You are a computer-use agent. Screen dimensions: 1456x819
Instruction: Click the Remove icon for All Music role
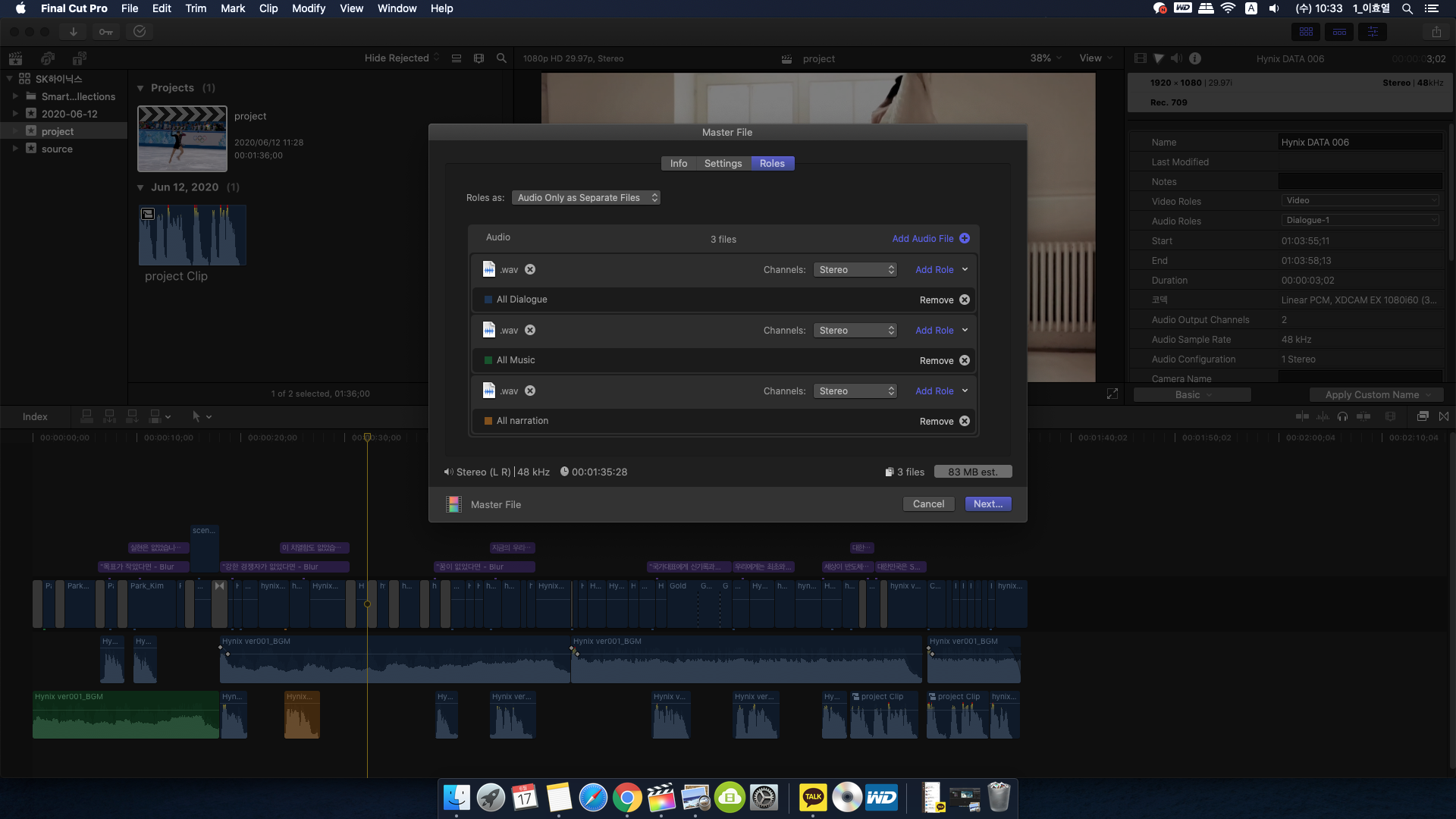point(964,360)
